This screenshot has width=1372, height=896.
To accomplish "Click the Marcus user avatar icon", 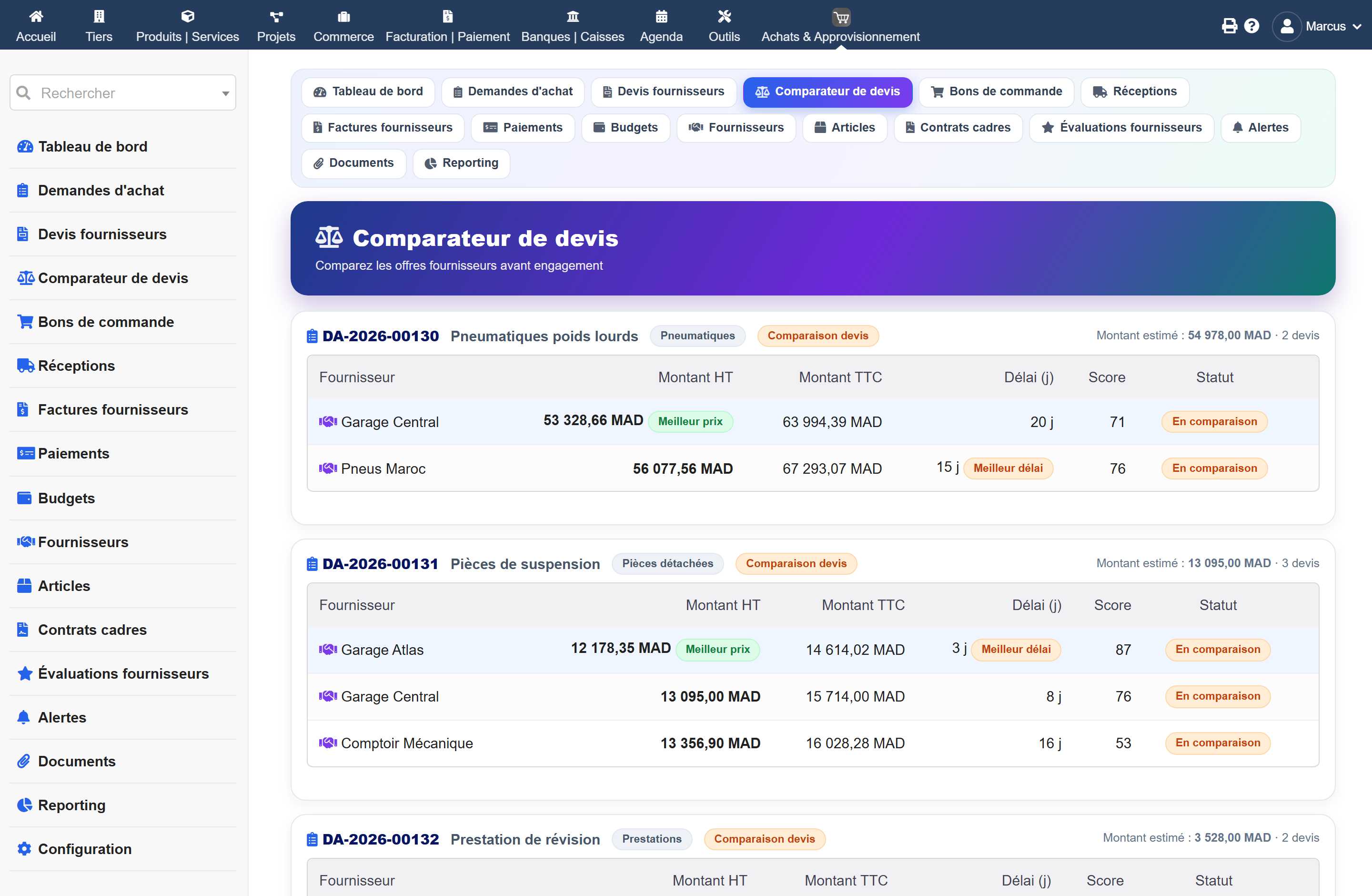I will [x=1287, y=27].
